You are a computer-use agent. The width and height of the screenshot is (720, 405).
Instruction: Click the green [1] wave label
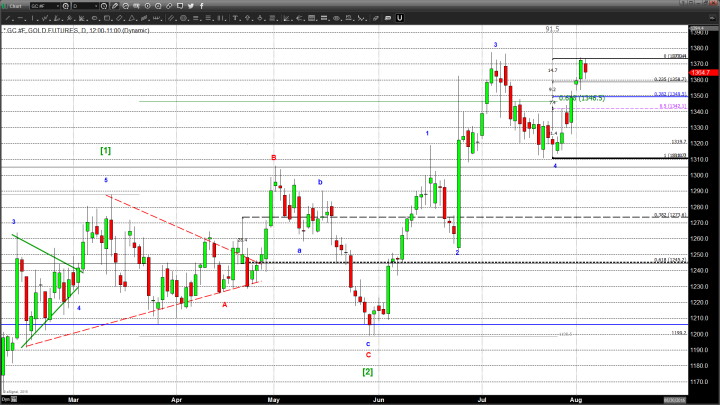click(x=105, y=150)
